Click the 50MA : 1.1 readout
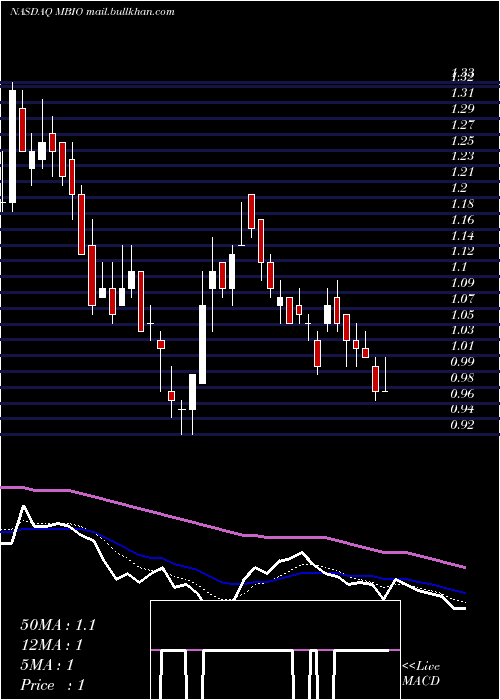 (x=58, y=625)
